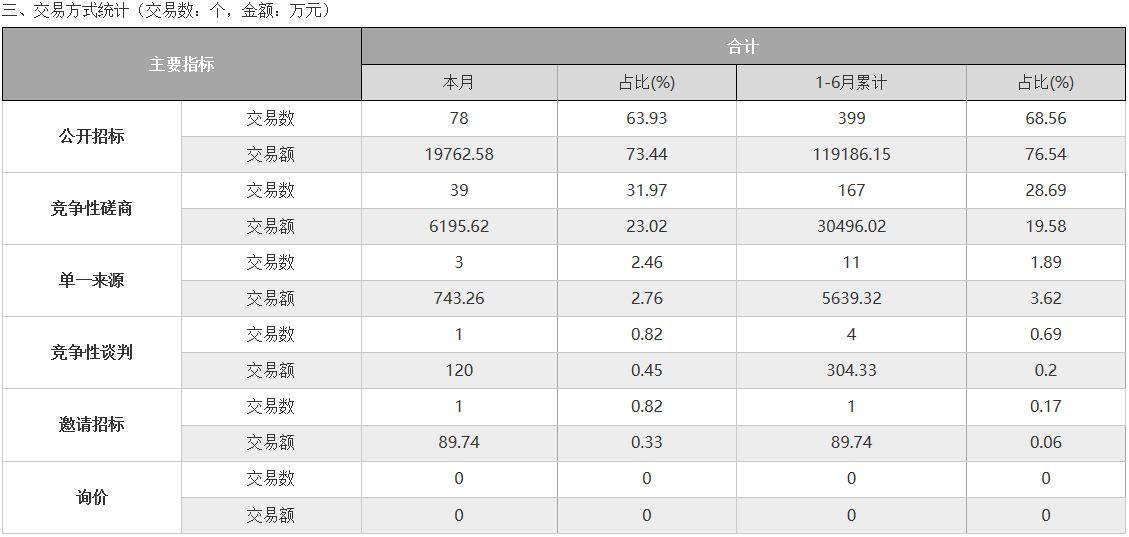Image resolution: width=1129 pixels, height=537 pixels.
Task: Select the 邀请招标 row label
Action: 91,425
